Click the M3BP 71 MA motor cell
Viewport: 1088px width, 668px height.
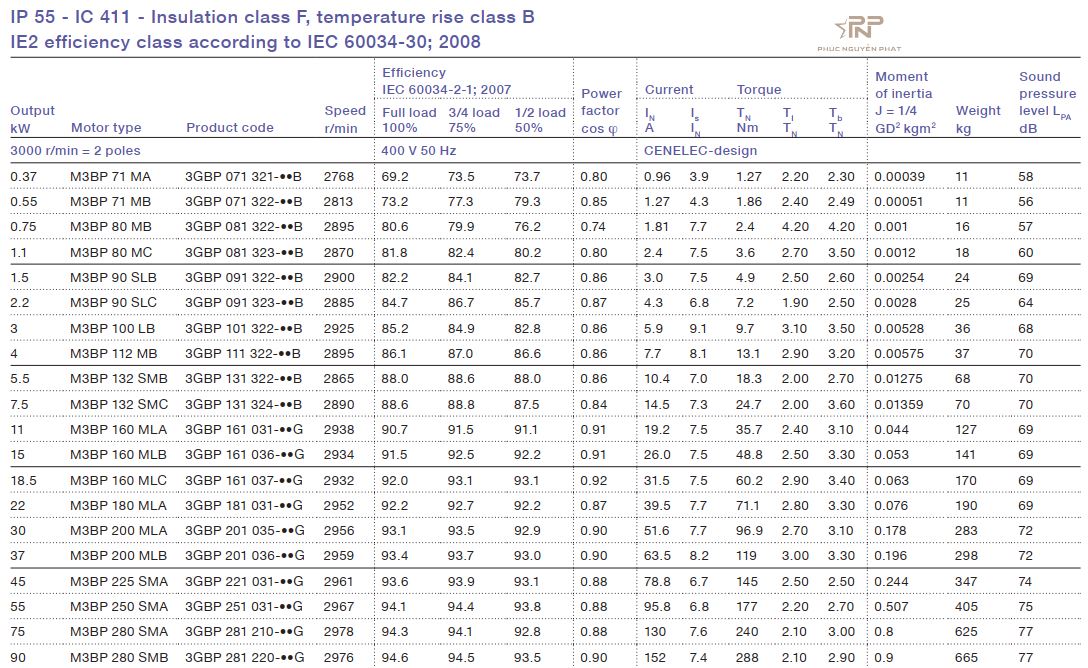pos(110,177)
